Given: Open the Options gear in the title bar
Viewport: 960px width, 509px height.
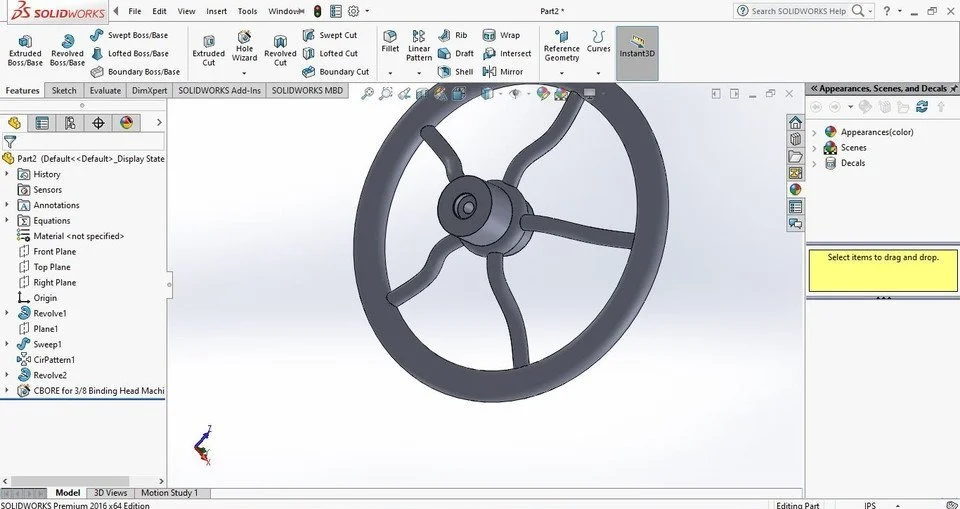Looking at the screenshot, I should (x=353, y=11).
